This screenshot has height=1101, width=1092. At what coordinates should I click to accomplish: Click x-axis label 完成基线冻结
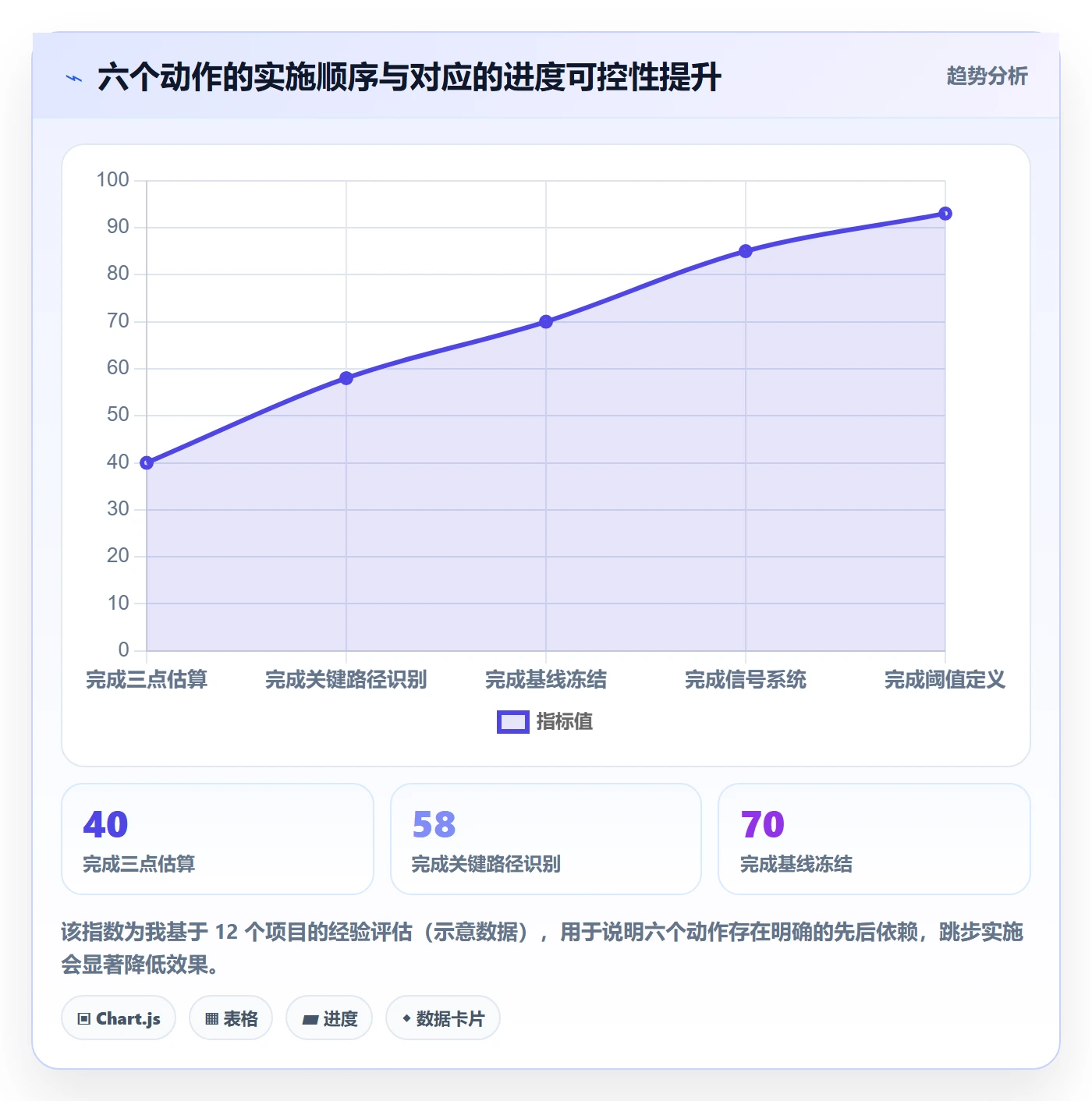[x=546, y=680]
